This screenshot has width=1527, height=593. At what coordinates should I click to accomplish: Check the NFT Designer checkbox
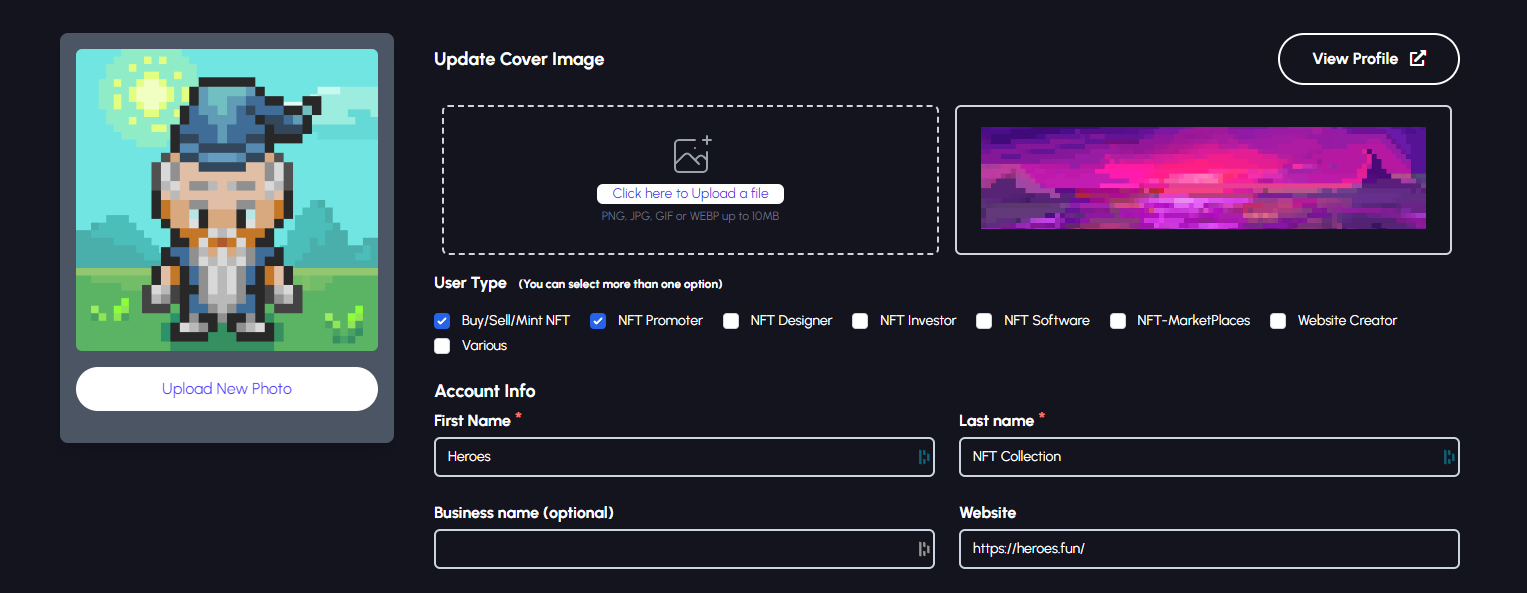tap(731, 321)
